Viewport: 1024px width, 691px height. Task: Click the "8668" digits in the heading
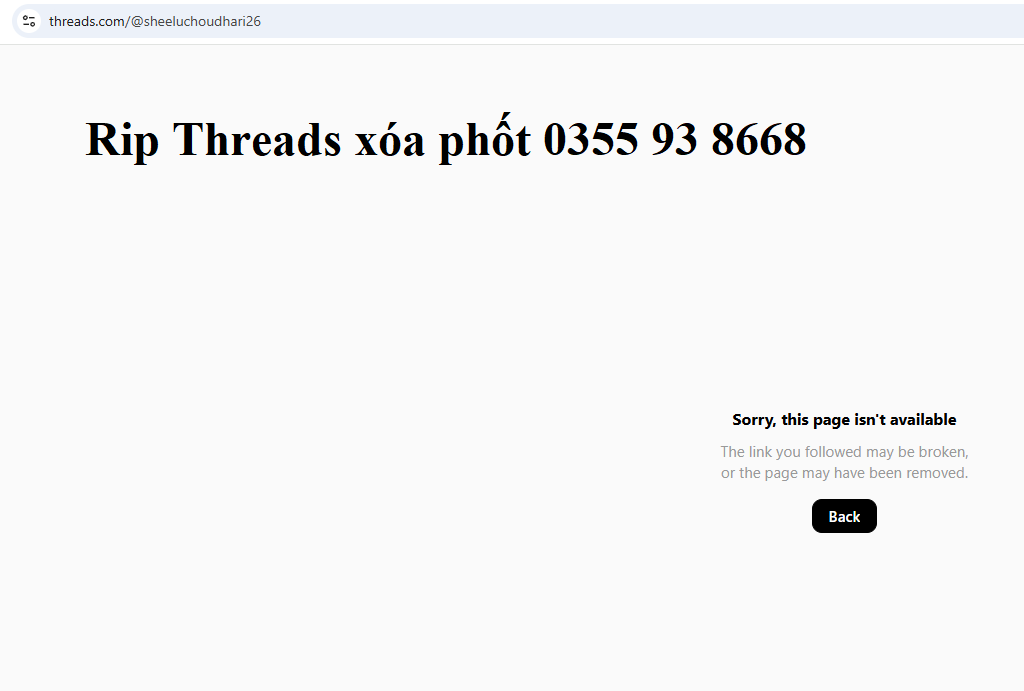(x=758, y=138)
